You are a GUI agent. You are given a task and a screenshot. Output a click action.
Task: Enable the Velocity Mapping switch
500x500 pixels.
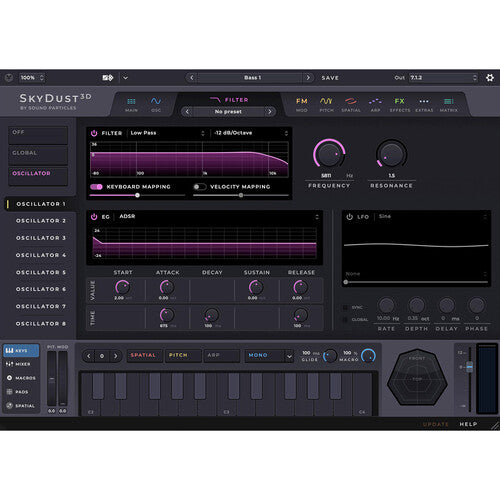tap(200, 187)
